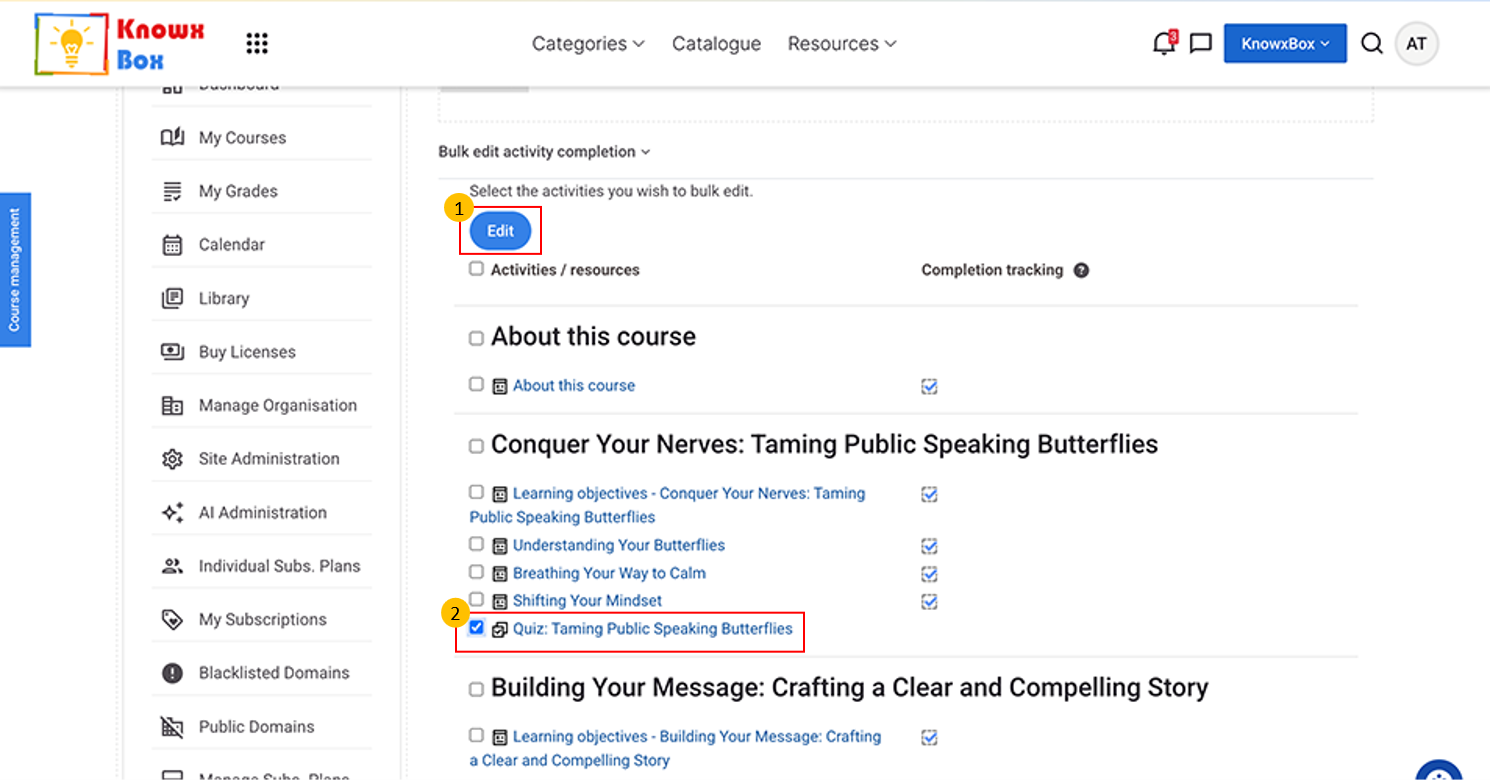Click the AI Administration sidebar label
Viewport: 1490px width, 780px height.
263,512
